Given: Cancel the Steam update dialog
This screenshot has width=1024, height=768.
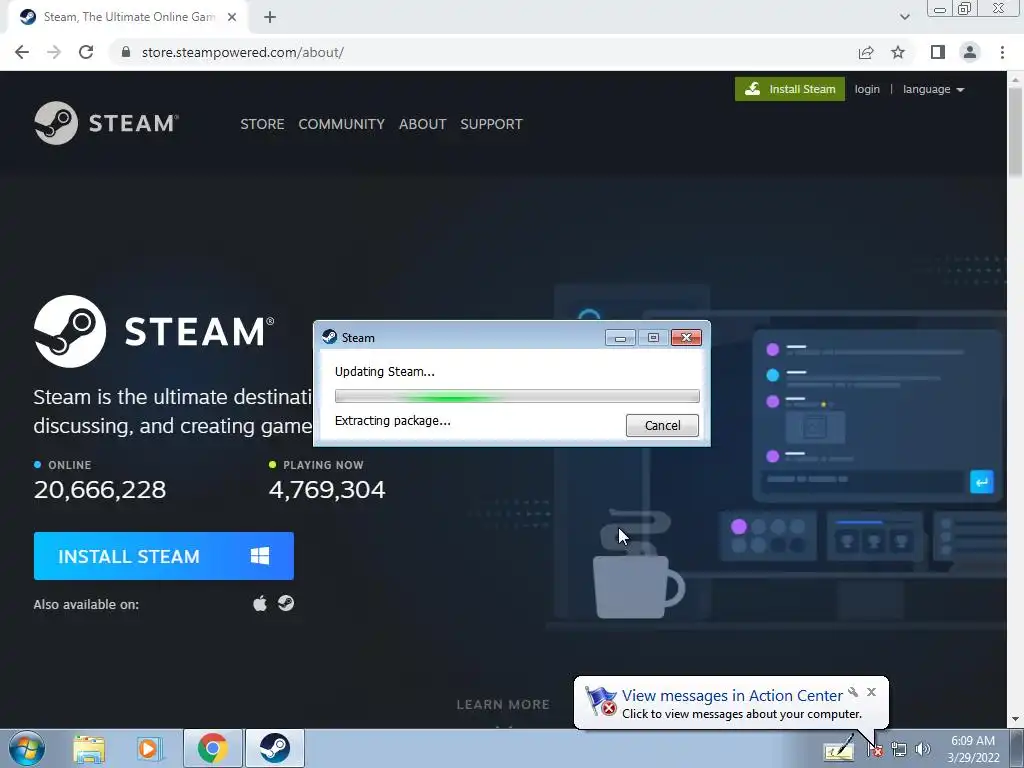Looking at the screenshot, I should [x=662, y=426].
